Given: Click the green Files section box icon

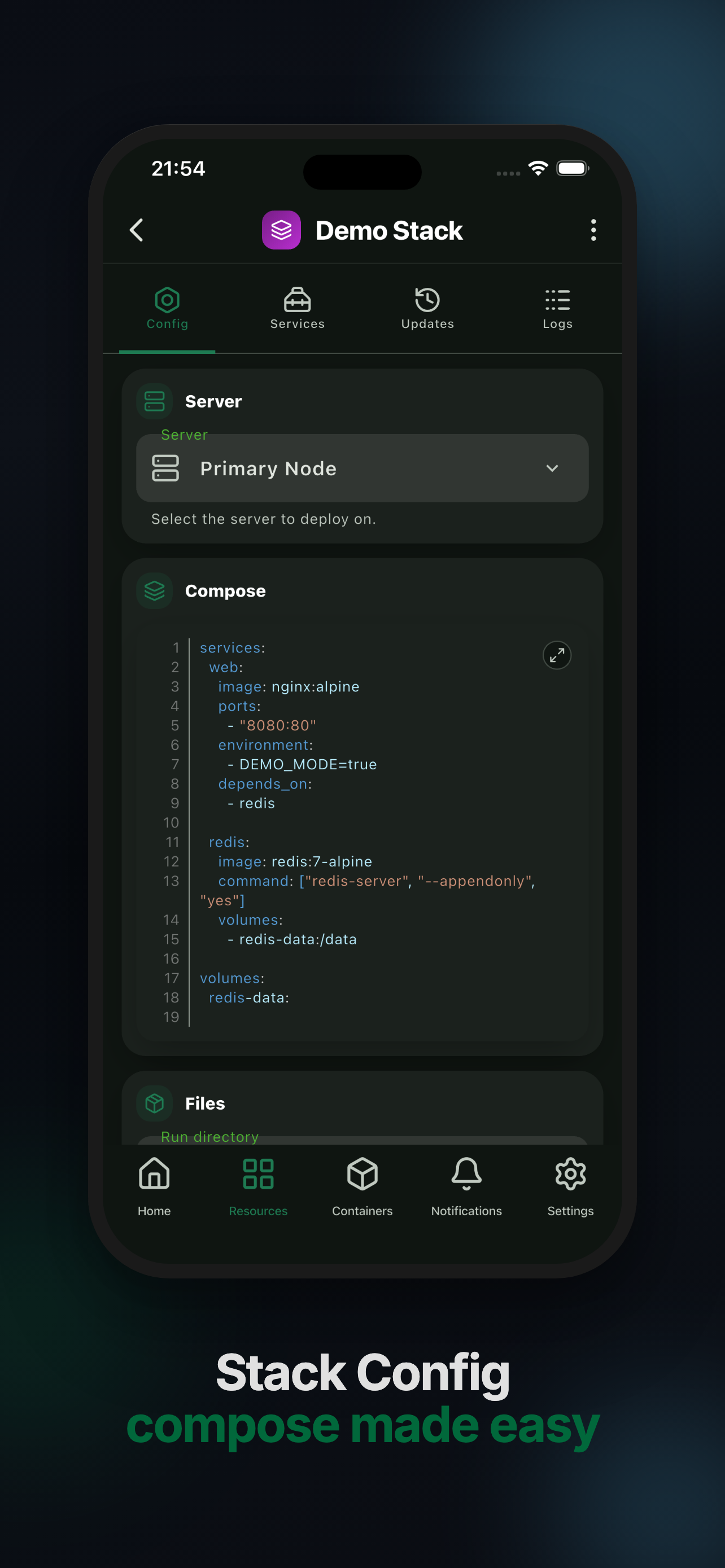Looking at the screenshot, I should tap(155, 1103).
